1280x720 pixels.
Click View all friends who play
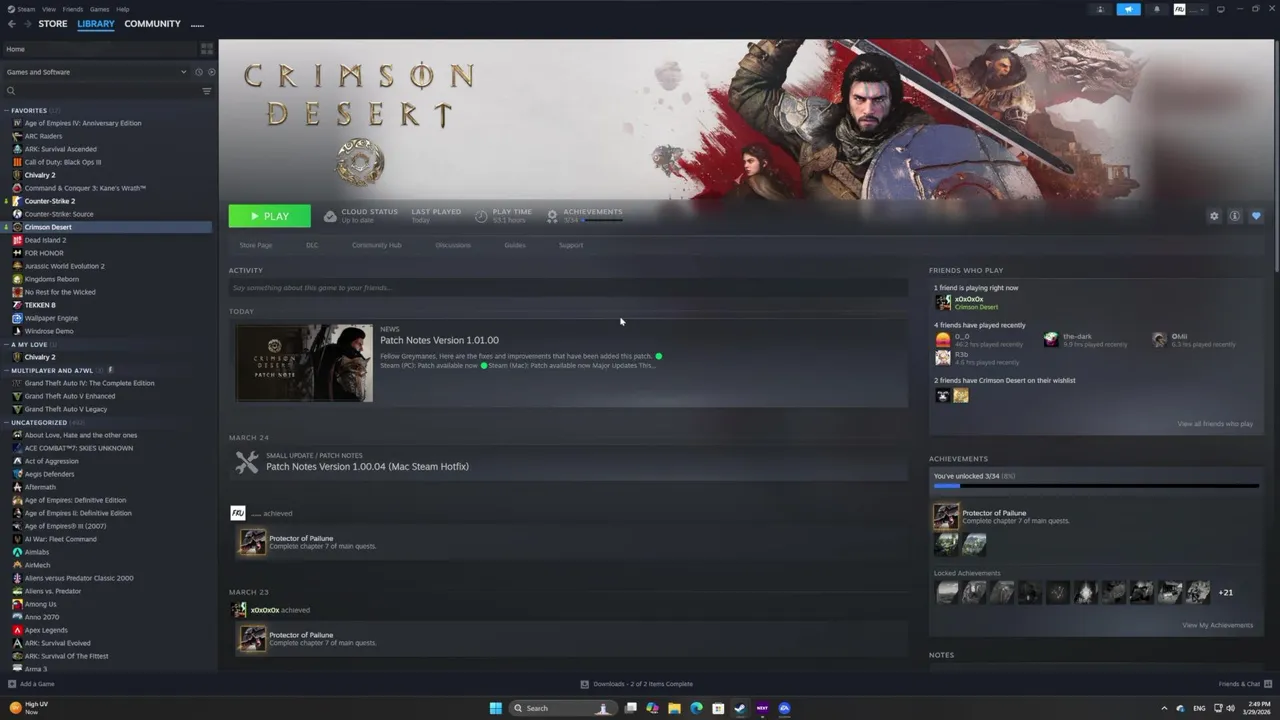pos(1215,424)
